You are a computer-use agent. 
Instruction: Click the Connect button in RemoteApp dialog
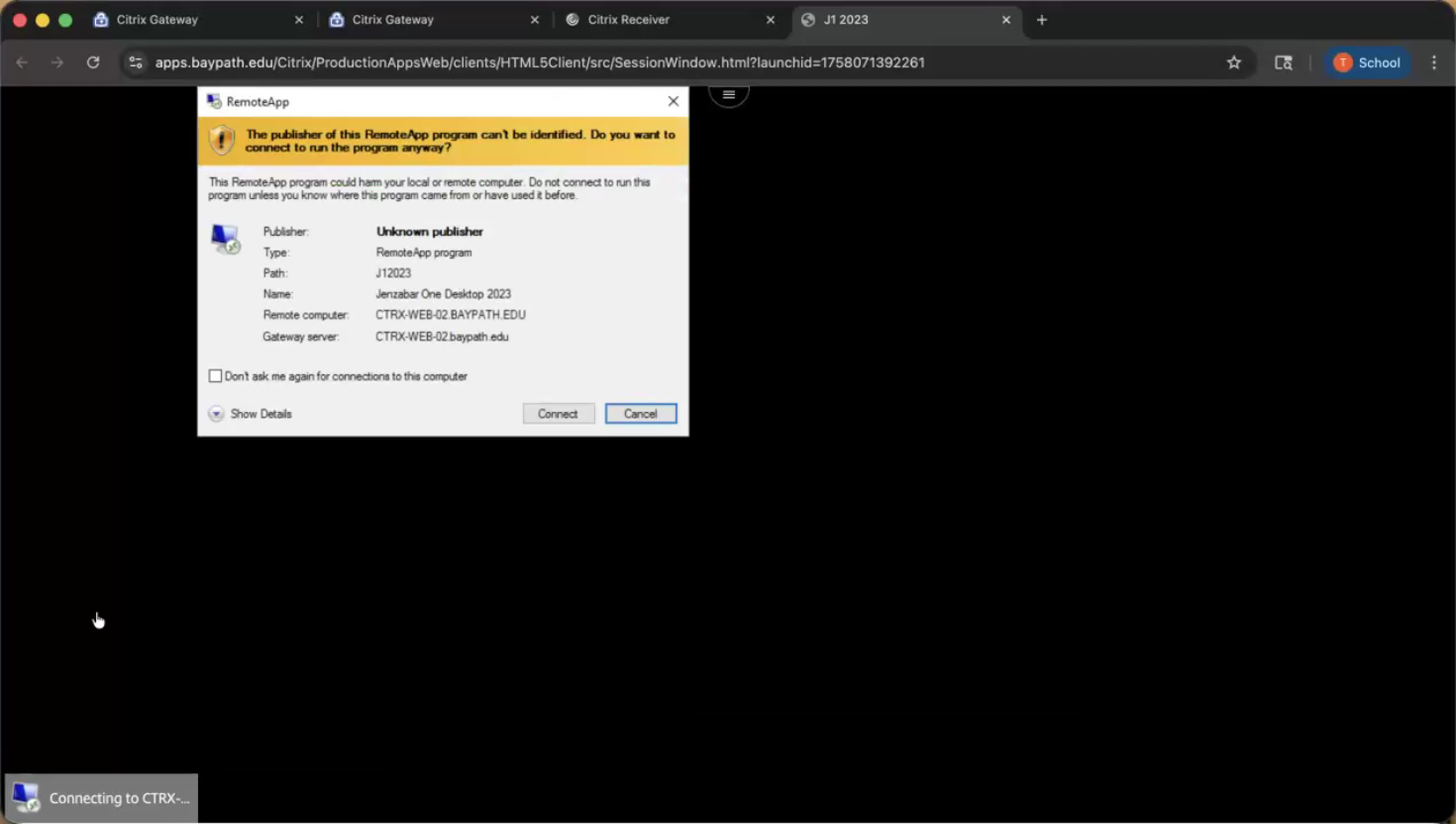coord(558,414)
